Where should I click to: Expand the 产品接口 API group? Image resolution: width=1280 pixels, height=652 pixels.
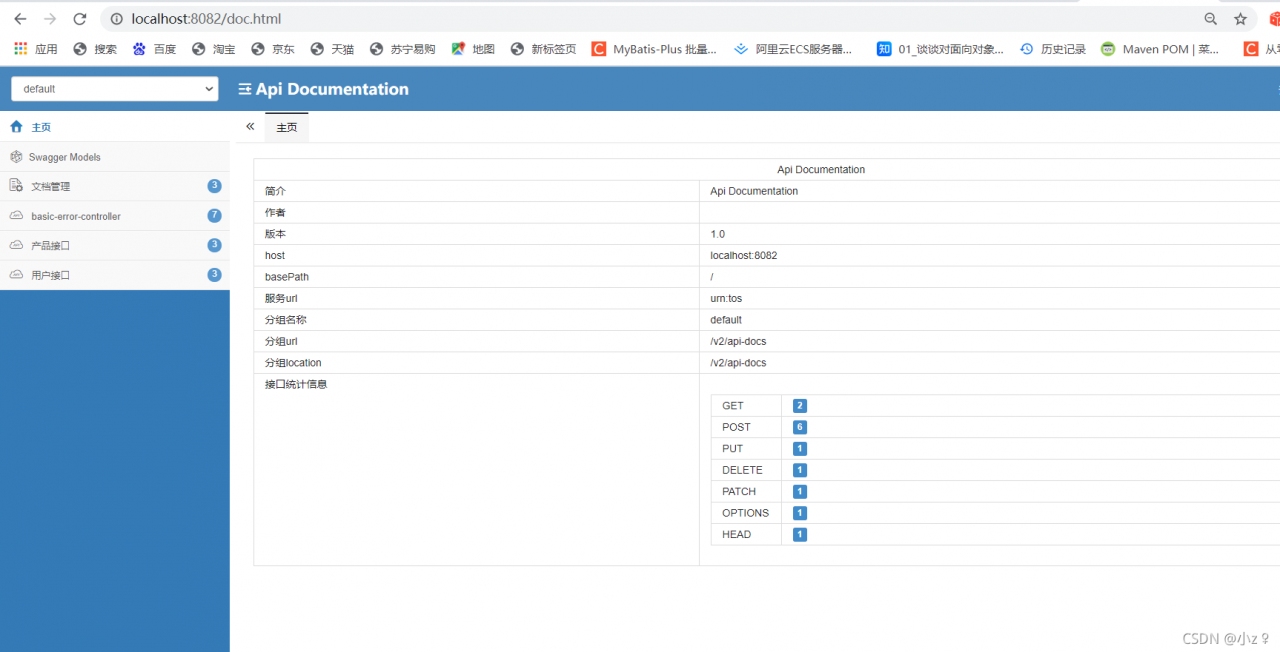(x=115, y=245)
